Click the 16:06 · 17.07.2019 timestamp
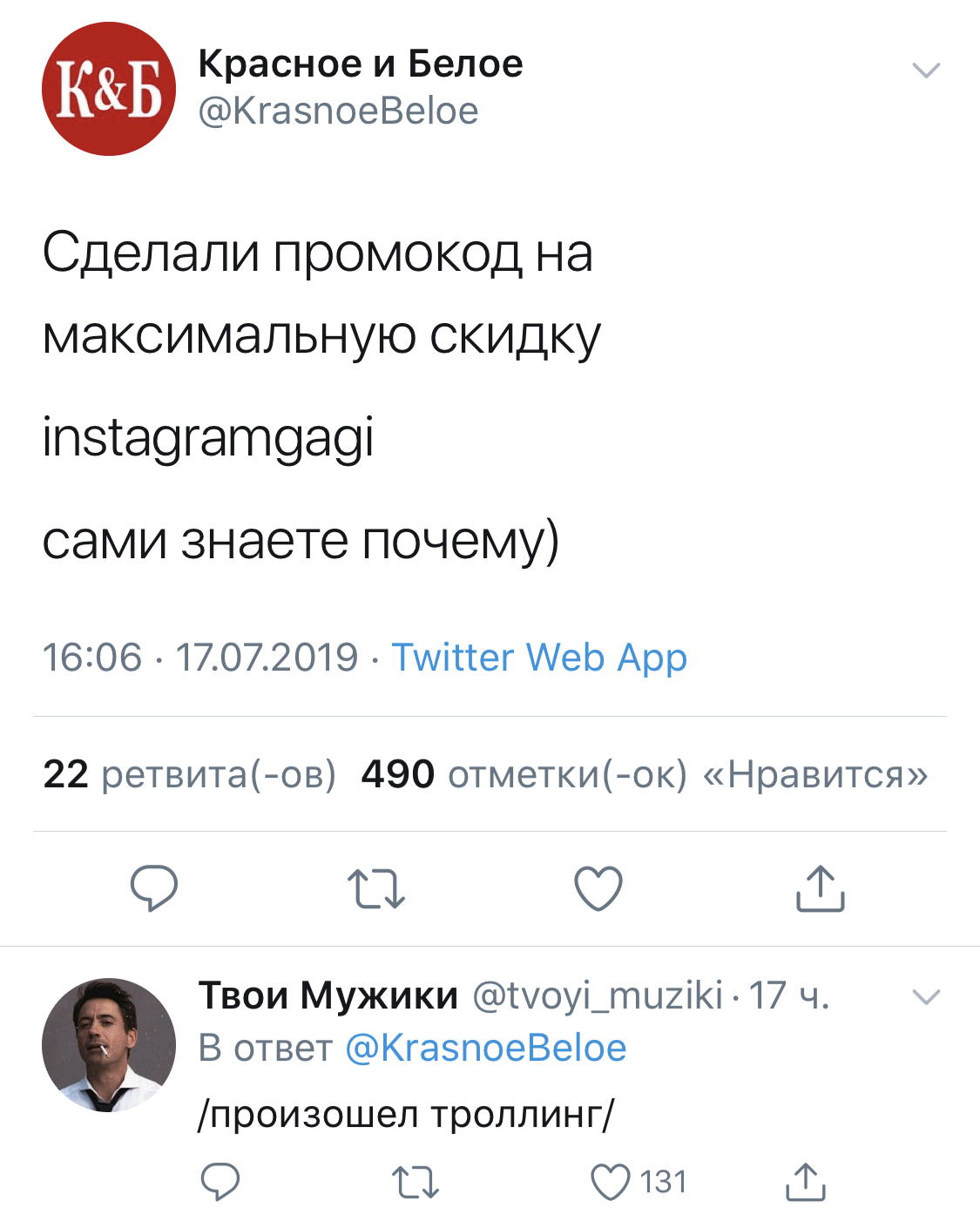The width and height of the screenshot is (980, 1228). [x=200, y=658]
